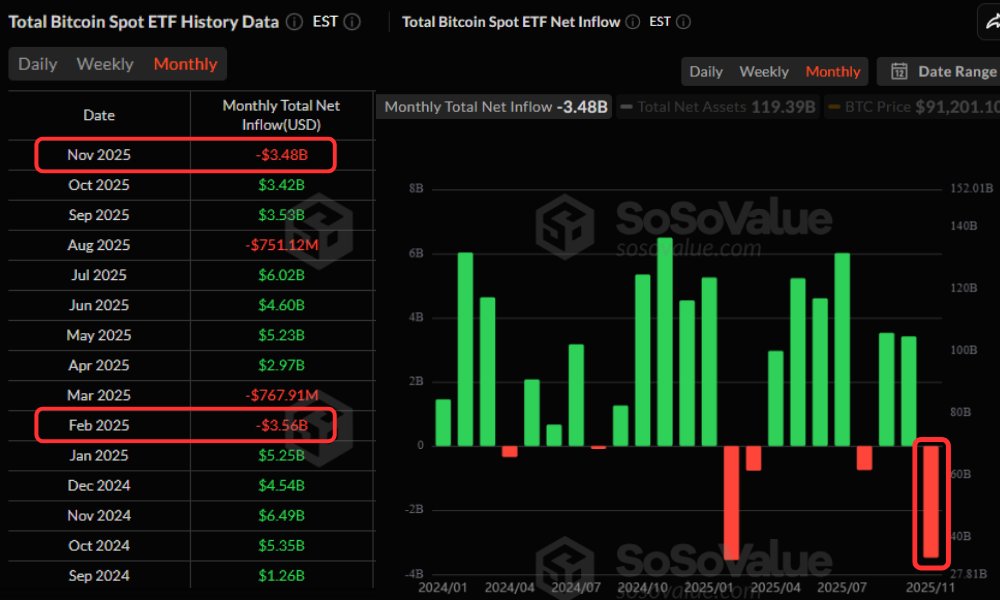This screenshot has width=1000, height=600.
Task: Open the Date Range selector
Action: coord(945,71)
